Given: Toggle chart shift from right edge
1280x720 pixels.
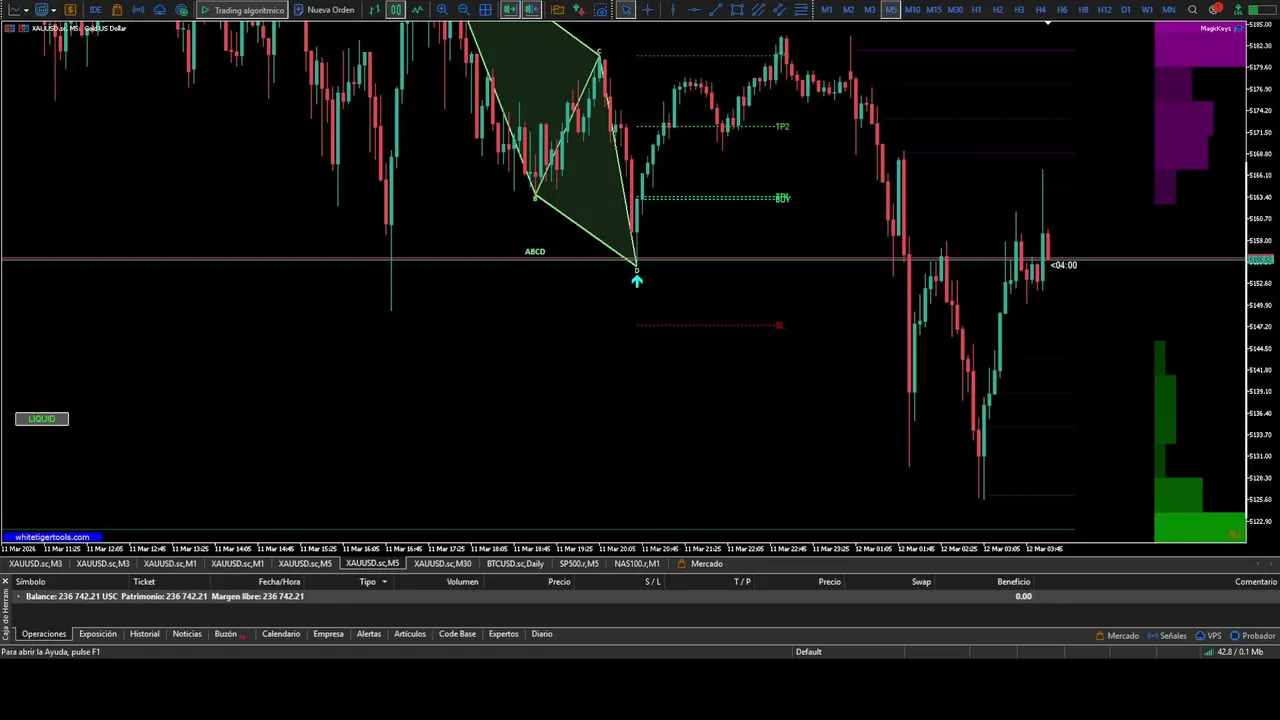Looking at the screenshot, I should pos(531,10).
